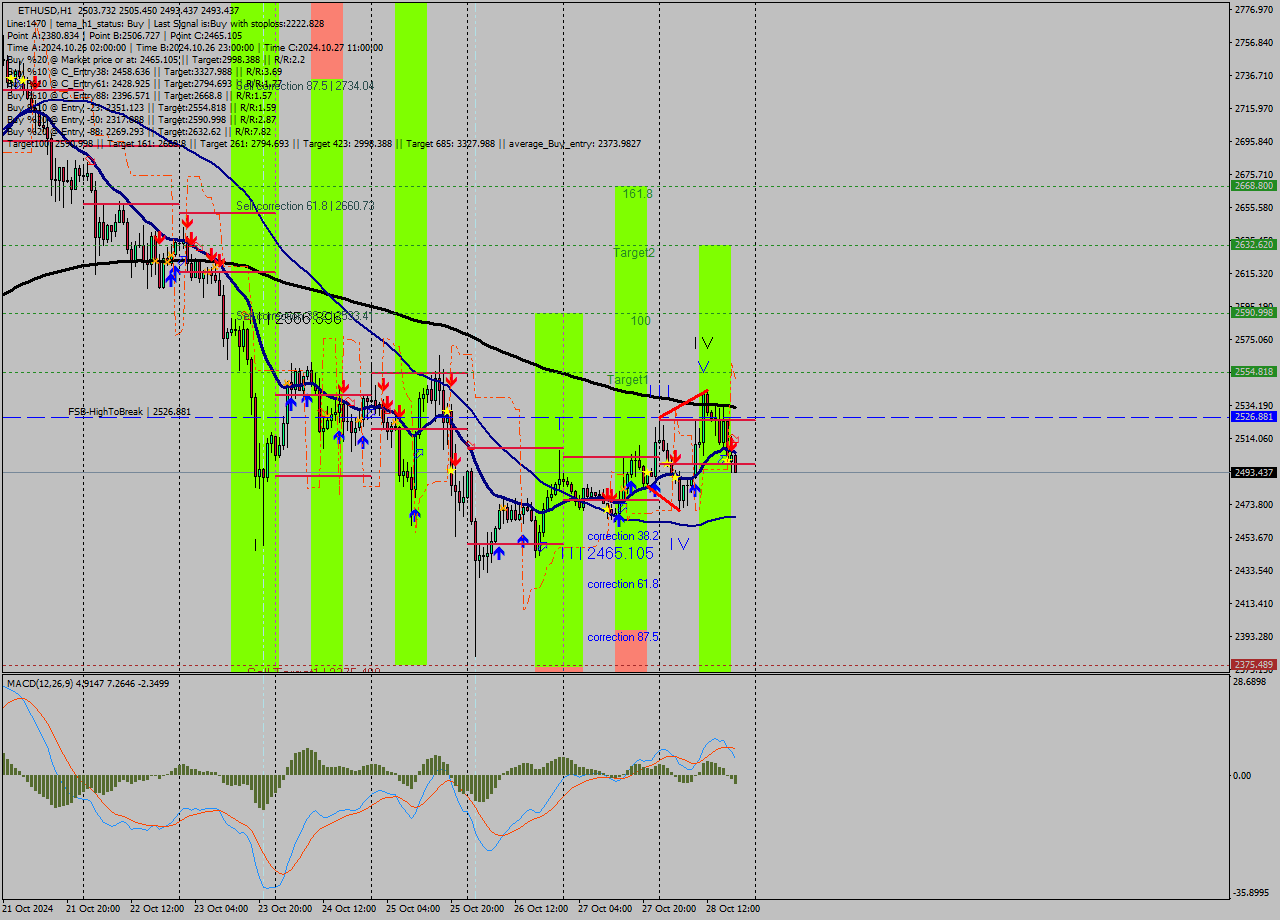The width and height of the screenshot is (1280, 920).
Task: Click the MACD scale value -35.8995
Action: point(1253,893)
